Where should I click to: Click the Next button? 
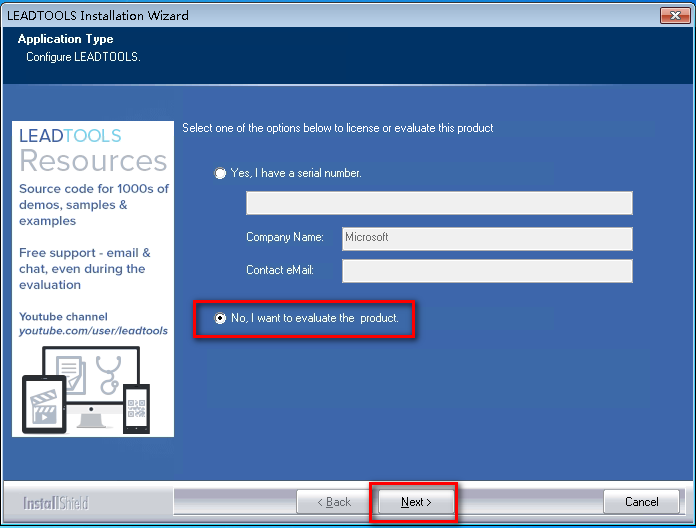pos(416,502)
